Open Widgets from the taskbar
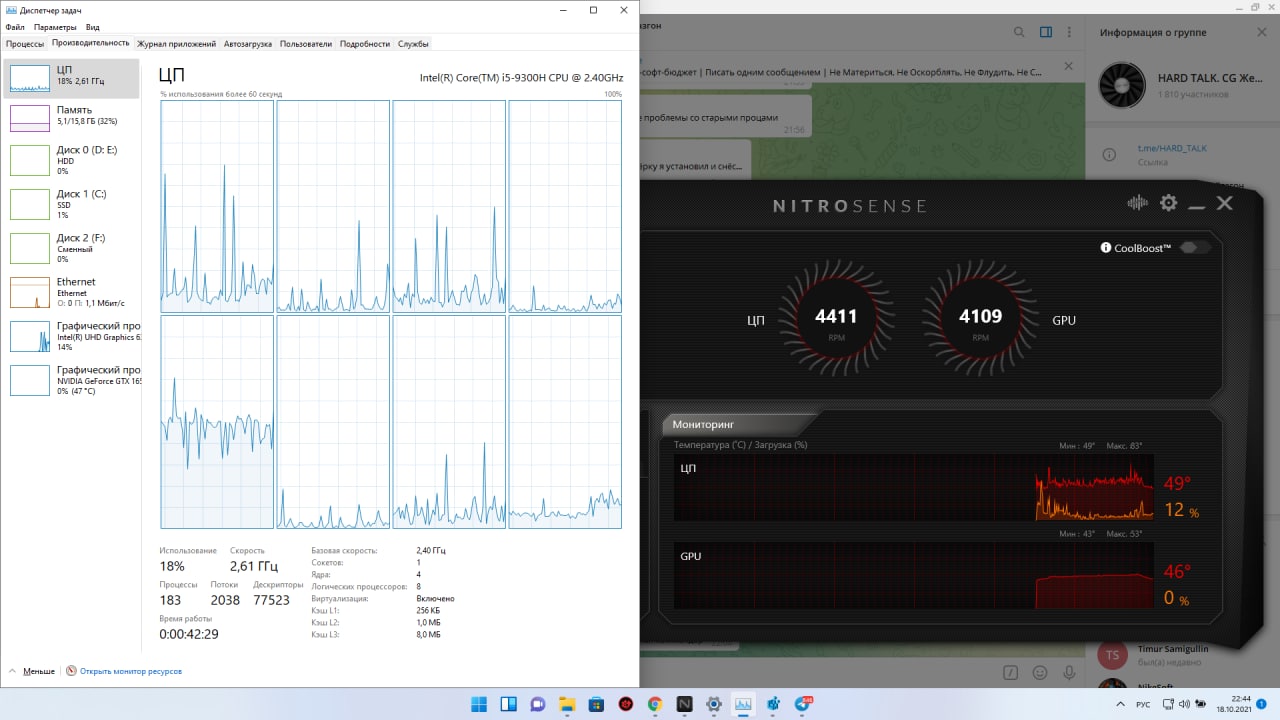Image resolution: width=1280 pixels, height=720 pixels. coord(508,704)
